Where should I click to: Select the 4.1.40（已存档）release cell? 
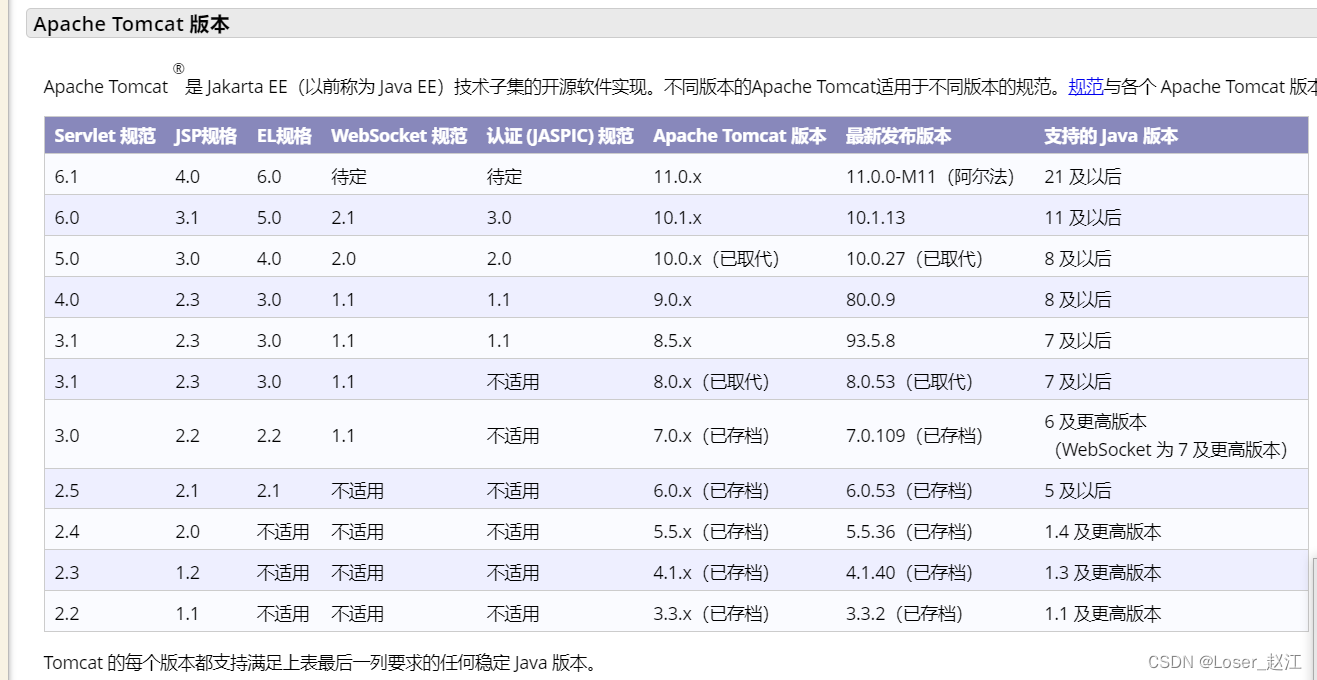(x=909, y=573)
